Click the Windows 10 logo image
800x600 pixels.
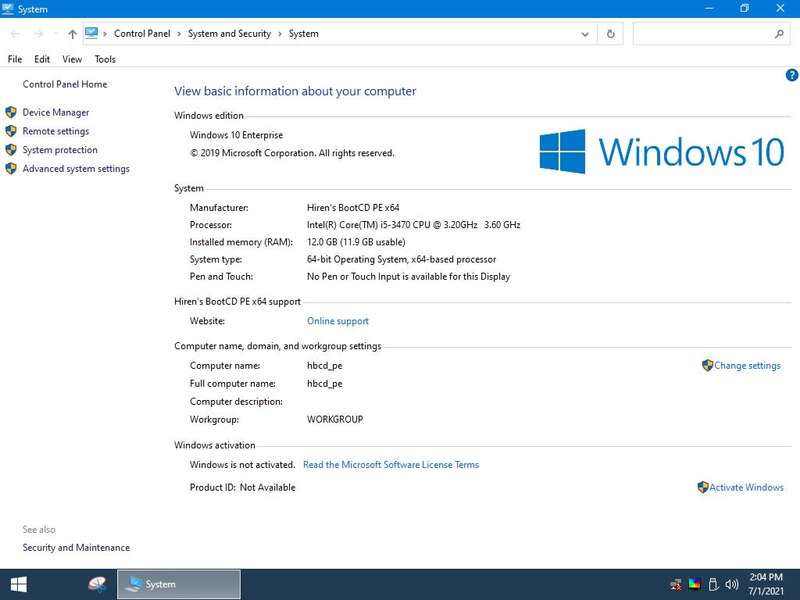(662, 152)
